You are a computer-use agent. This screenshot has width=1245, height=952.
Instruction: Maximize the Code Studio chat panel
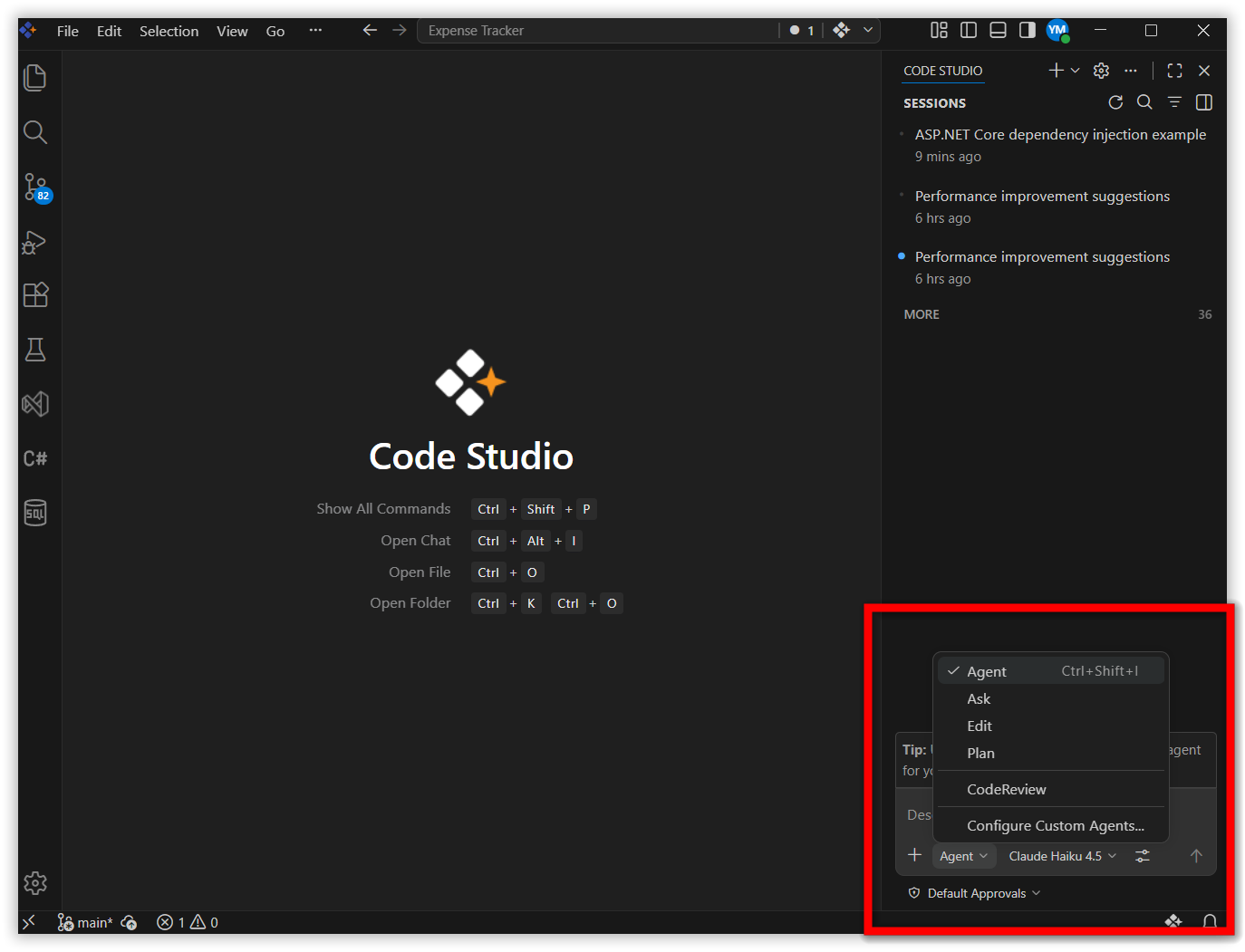pos(1175,71)
